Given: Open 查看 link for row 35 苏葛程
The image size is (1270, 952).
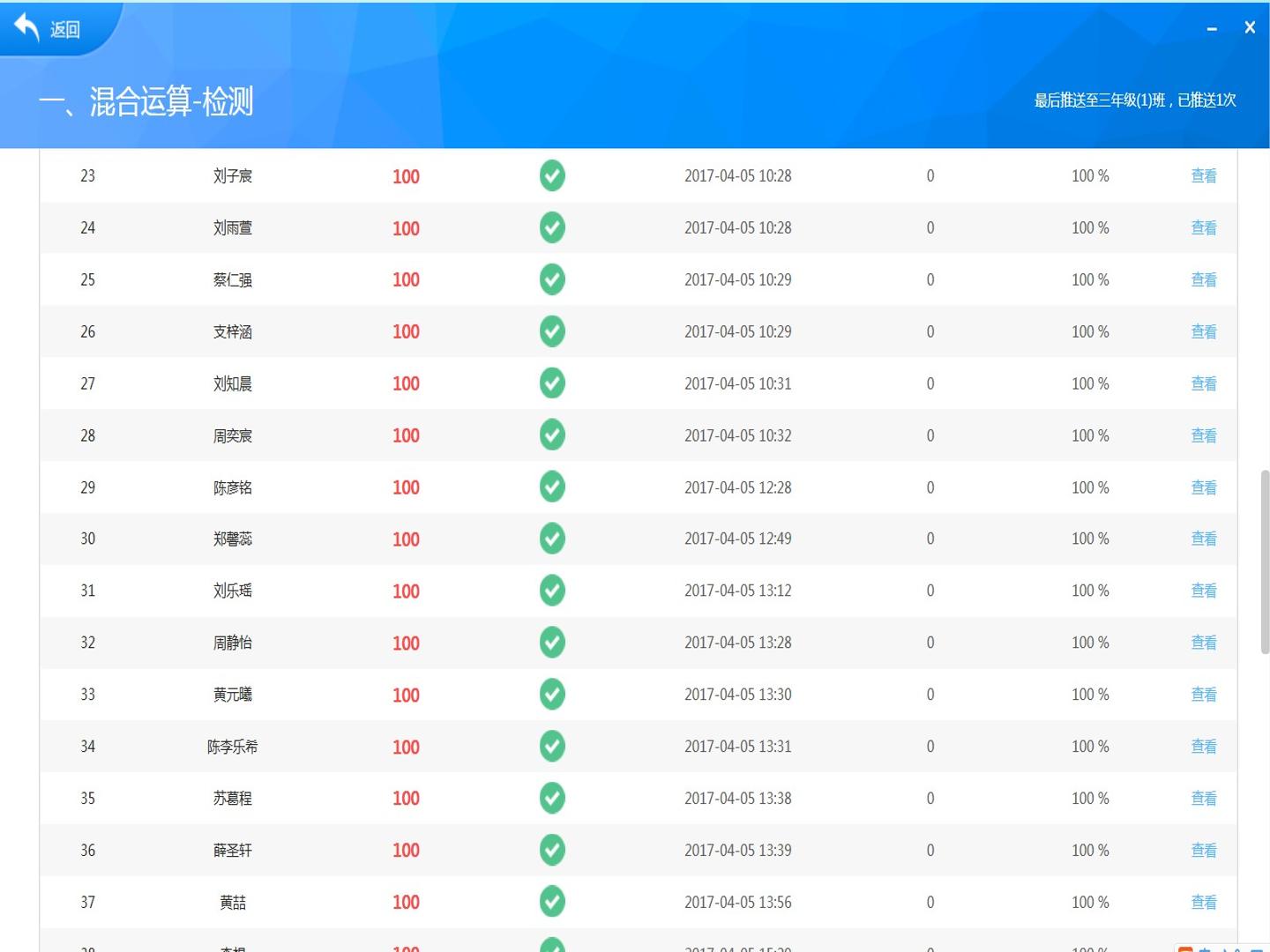Looking at the screenshot, I should [x=1204, y=800].
